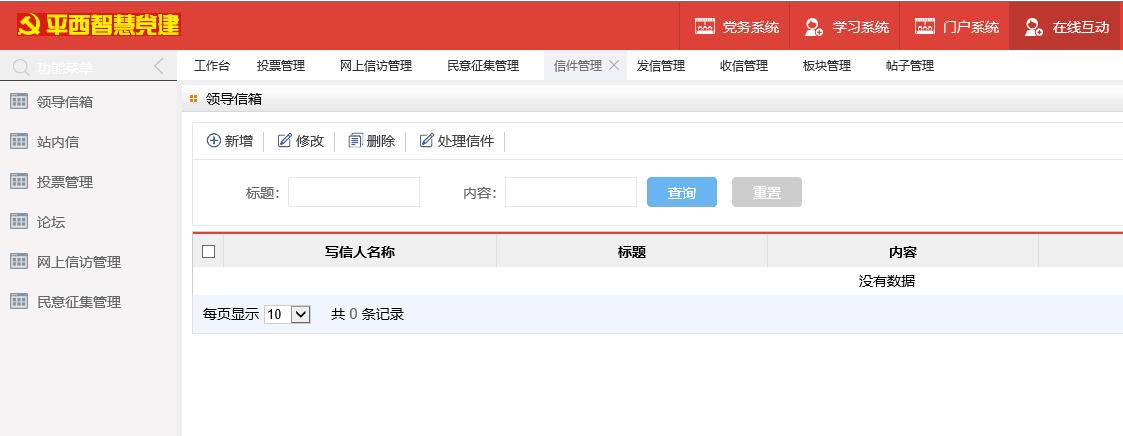The width and height of the screenshot is (1123, 436).
Task: Switch to the 工作台 tab
Action: click(x=212, y=66)
